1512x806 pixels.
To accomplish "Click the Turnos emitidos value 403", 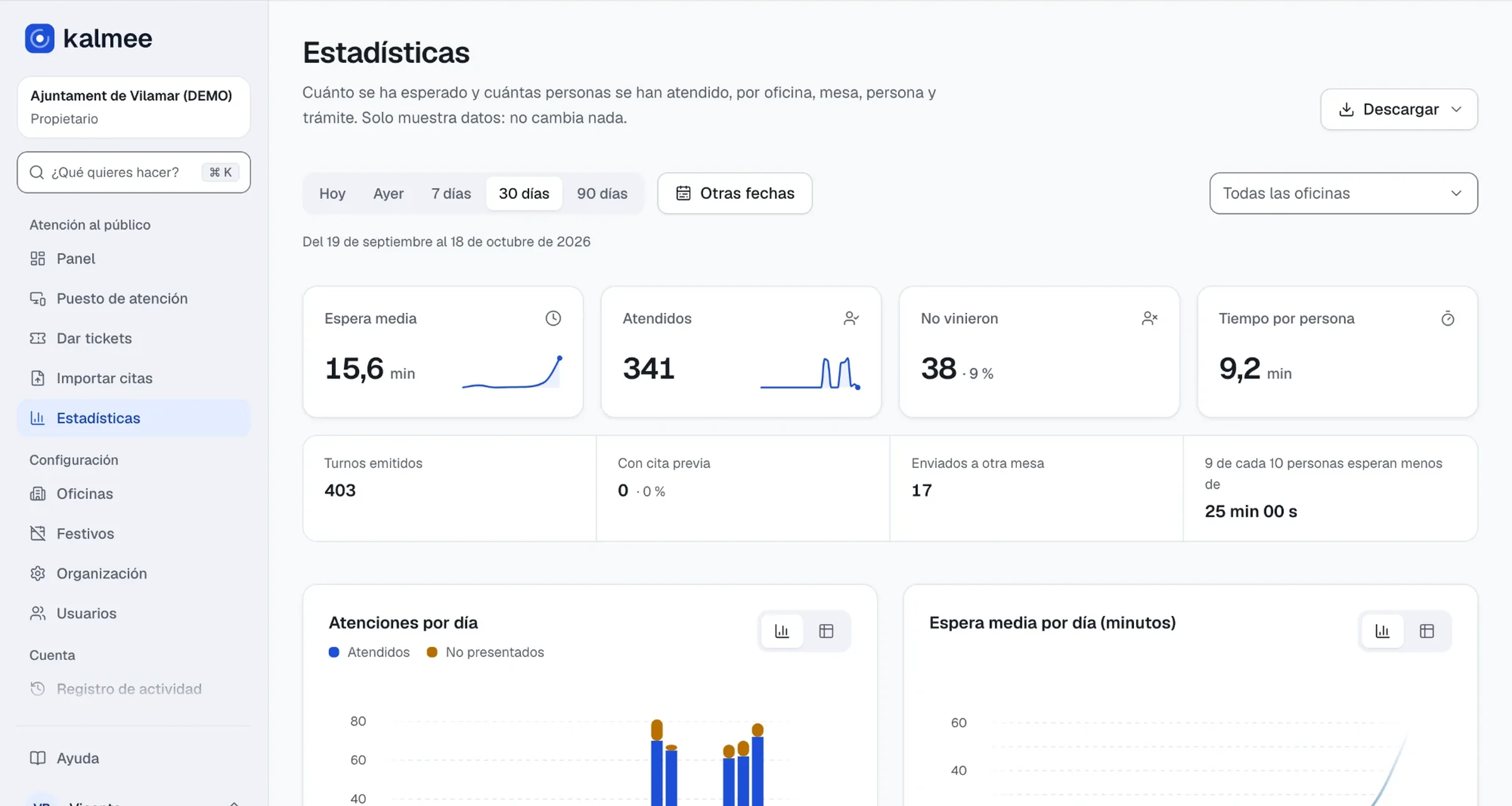I will tap(340, 491).
